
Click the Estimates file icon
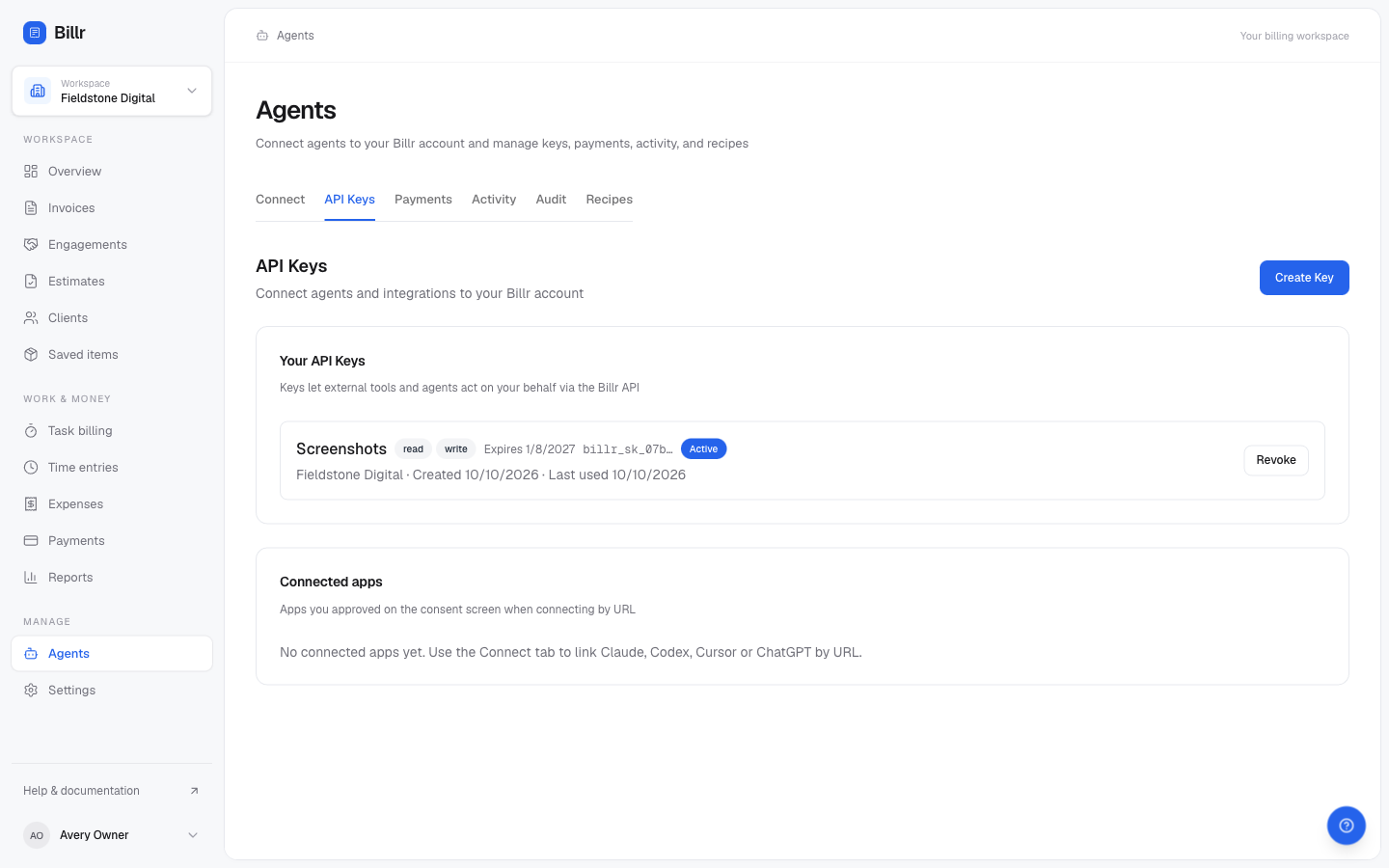(31, 282)
